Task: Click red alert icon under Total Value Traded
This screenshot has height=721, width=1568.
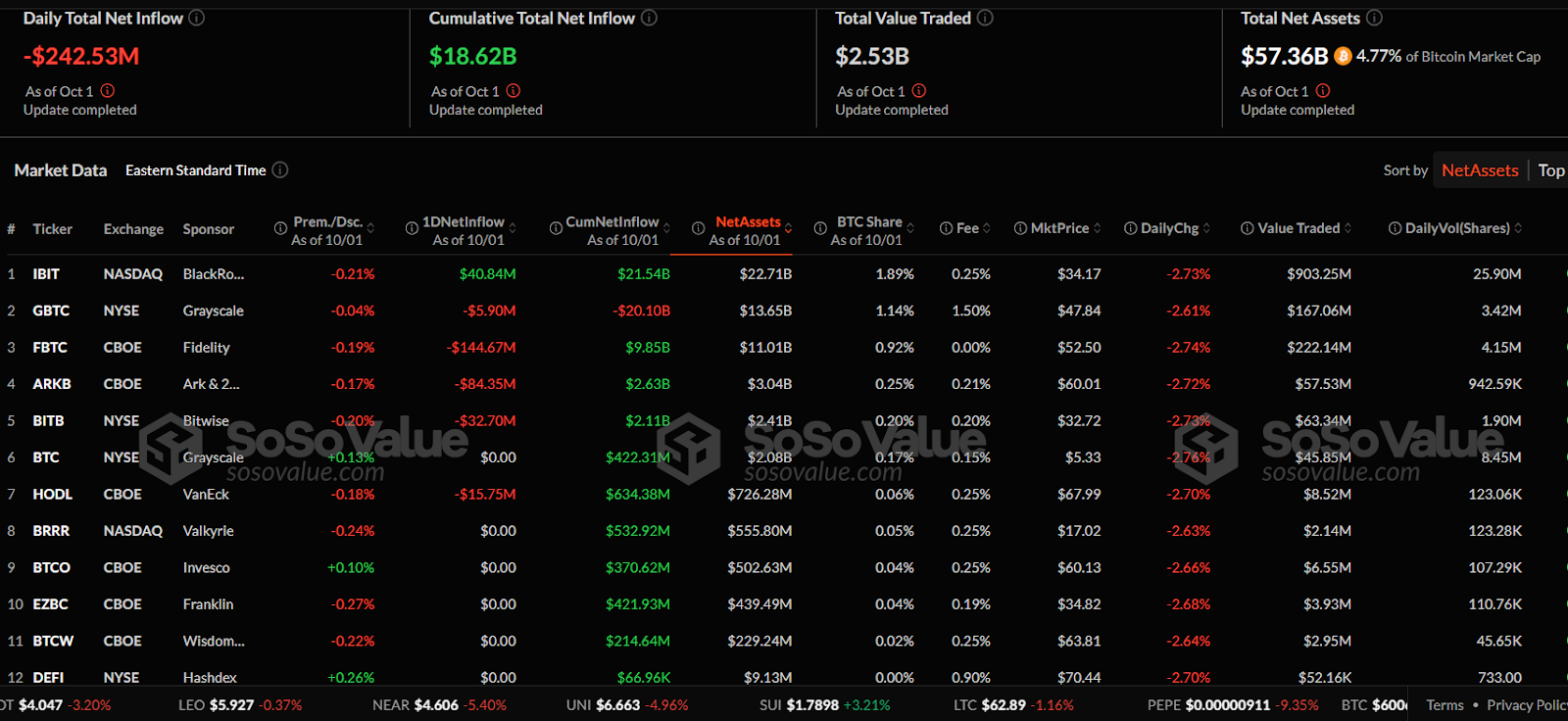Action: coord(919,90)
